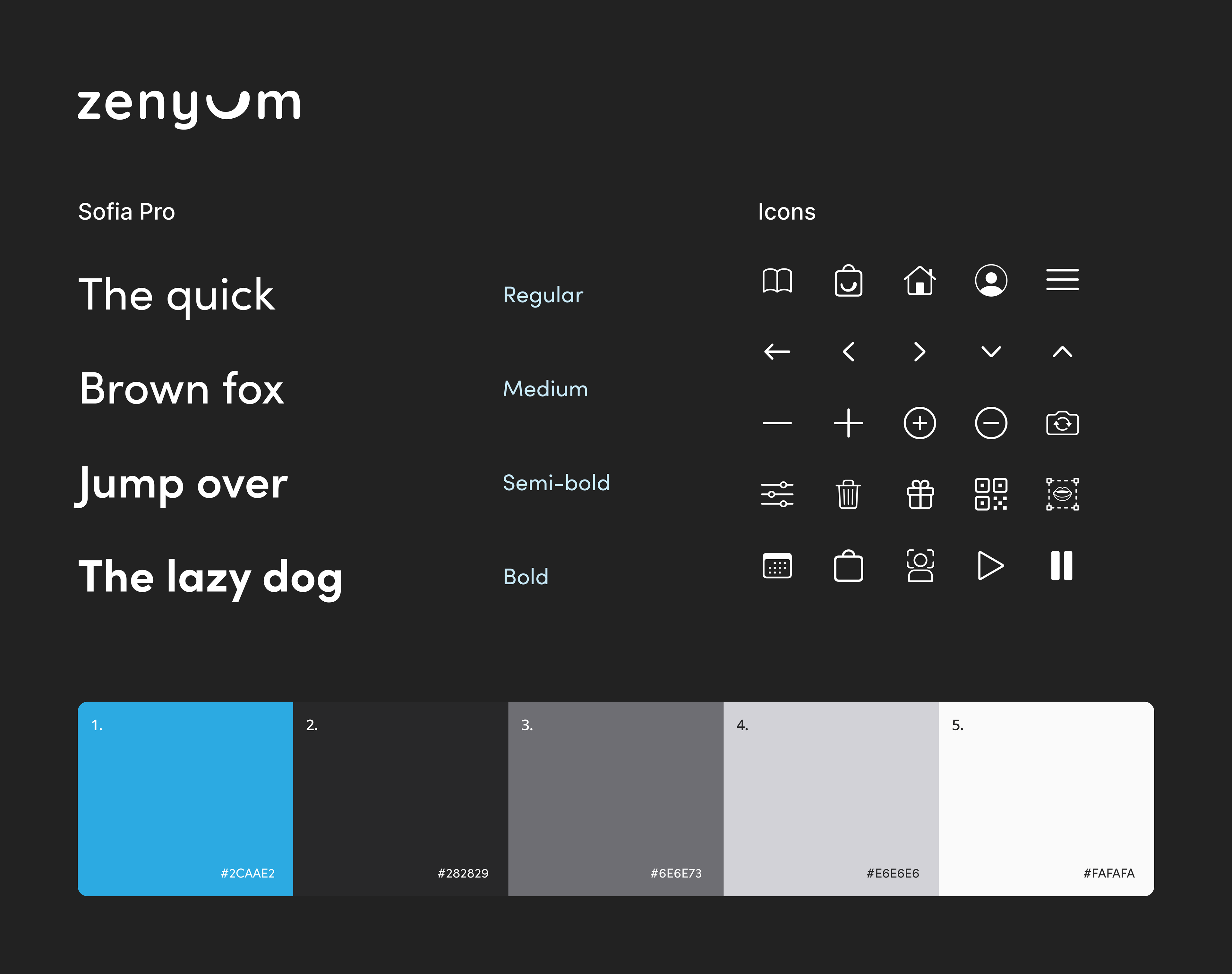The width and height of the screenshot is (1232, 974).
Task: Click the right chevron icon
Action: click(920, 352)
